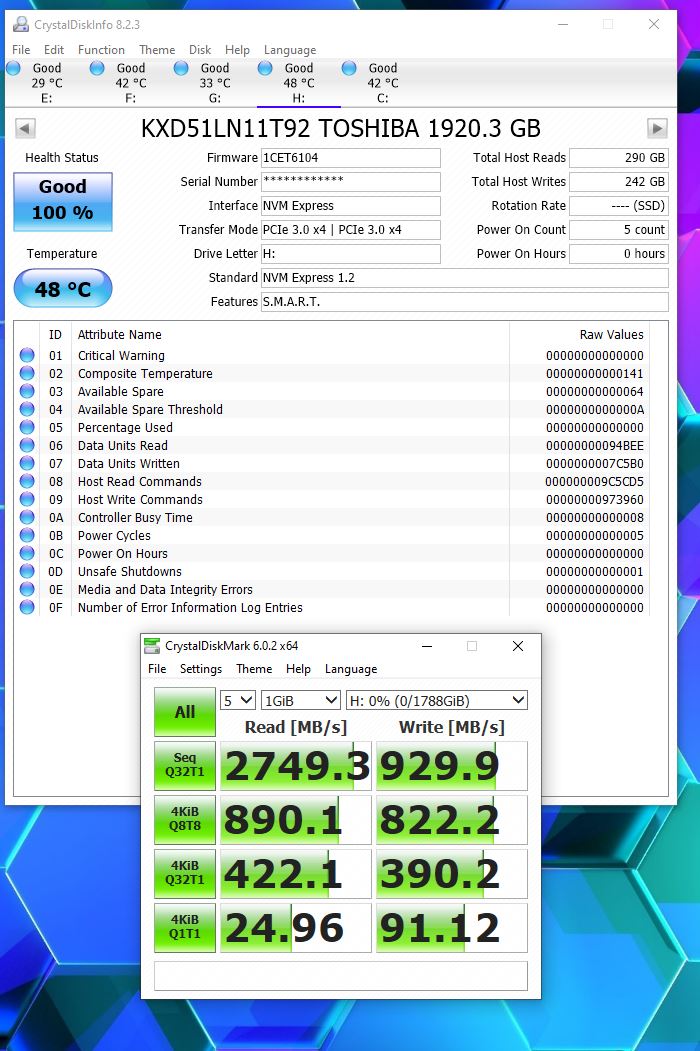
Task: Click status orb for Unsafe Shutdowns row
Action: tap(27, 571)
